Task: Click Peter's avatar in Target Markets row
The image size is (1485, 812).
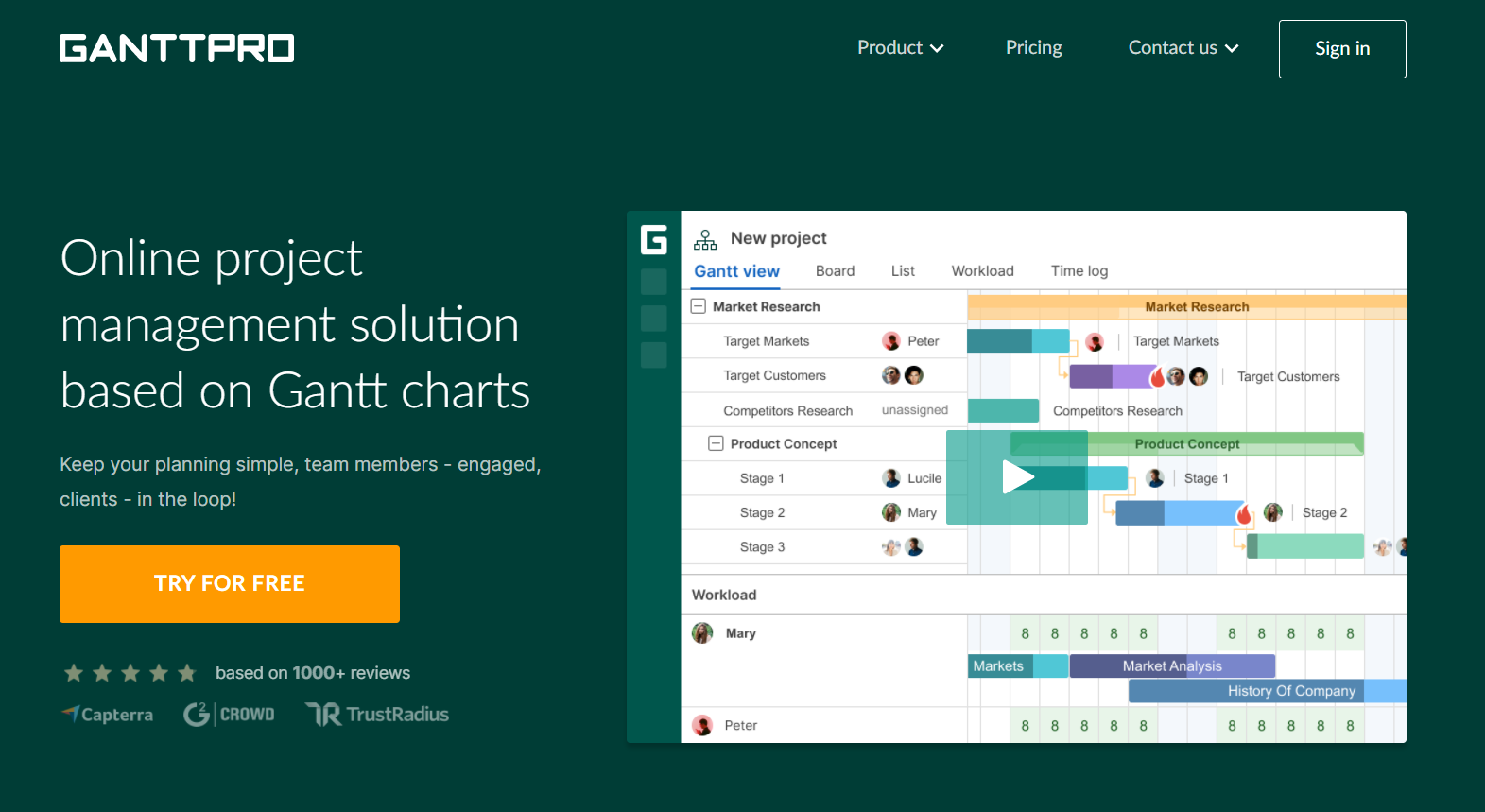Action: coord(890,341)
